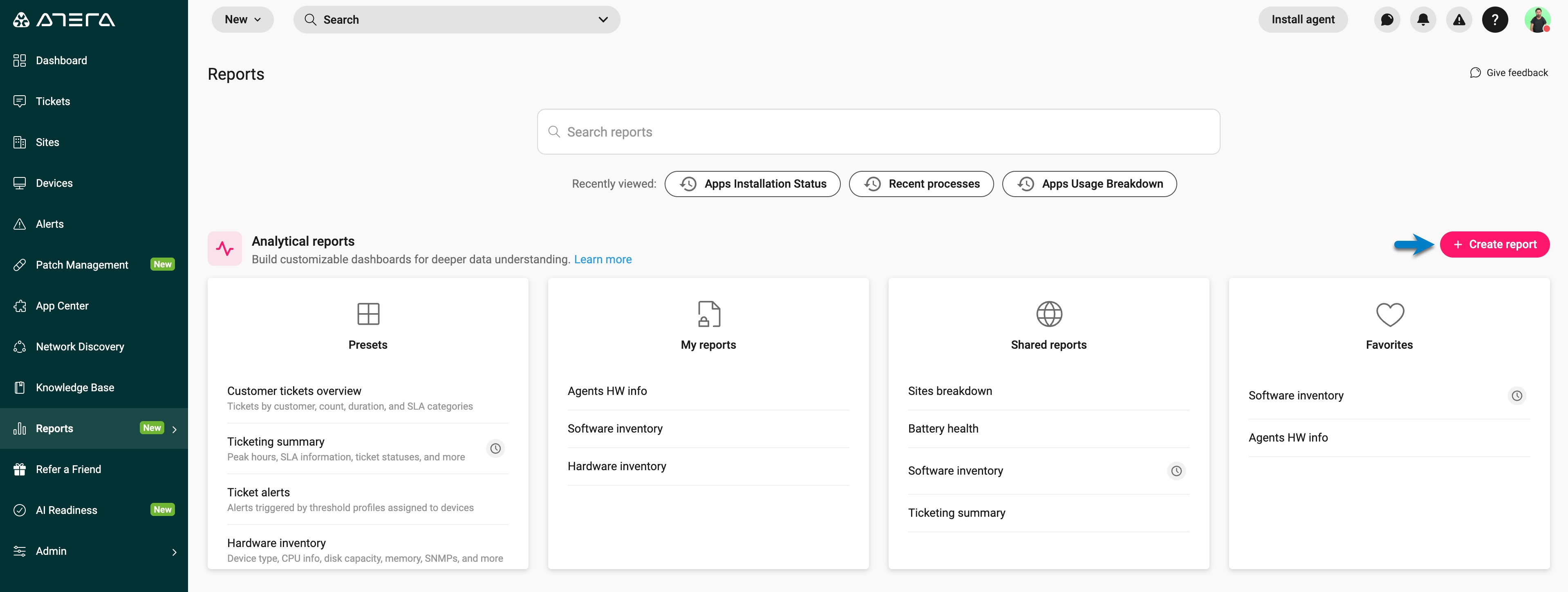Click the Favorites heart icon
The image size is (1568, 592).
point(1390,314)
